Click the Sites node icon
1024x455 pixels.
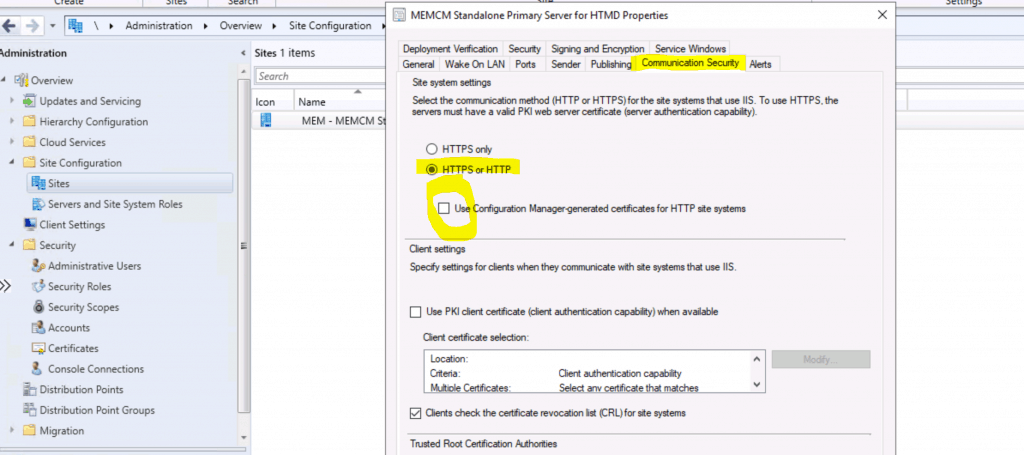pos(38,183)
